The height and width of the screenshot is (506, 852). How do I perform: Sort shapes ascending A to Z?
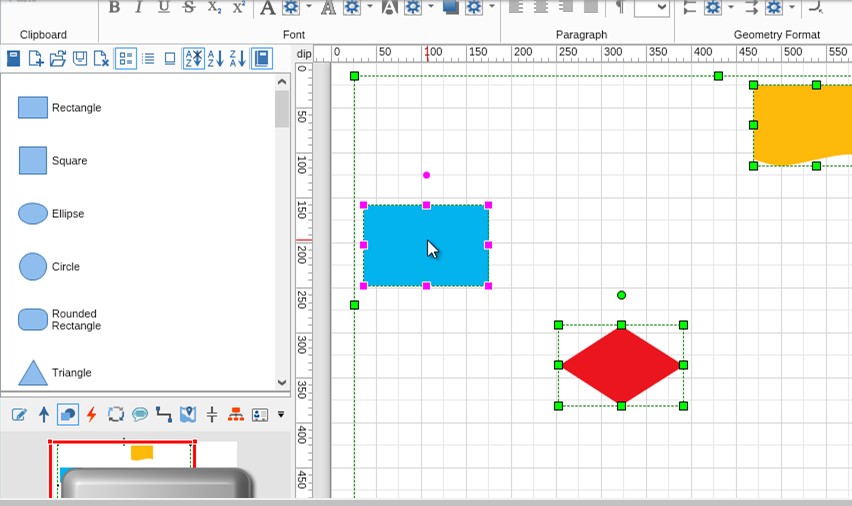coord(215,59)
